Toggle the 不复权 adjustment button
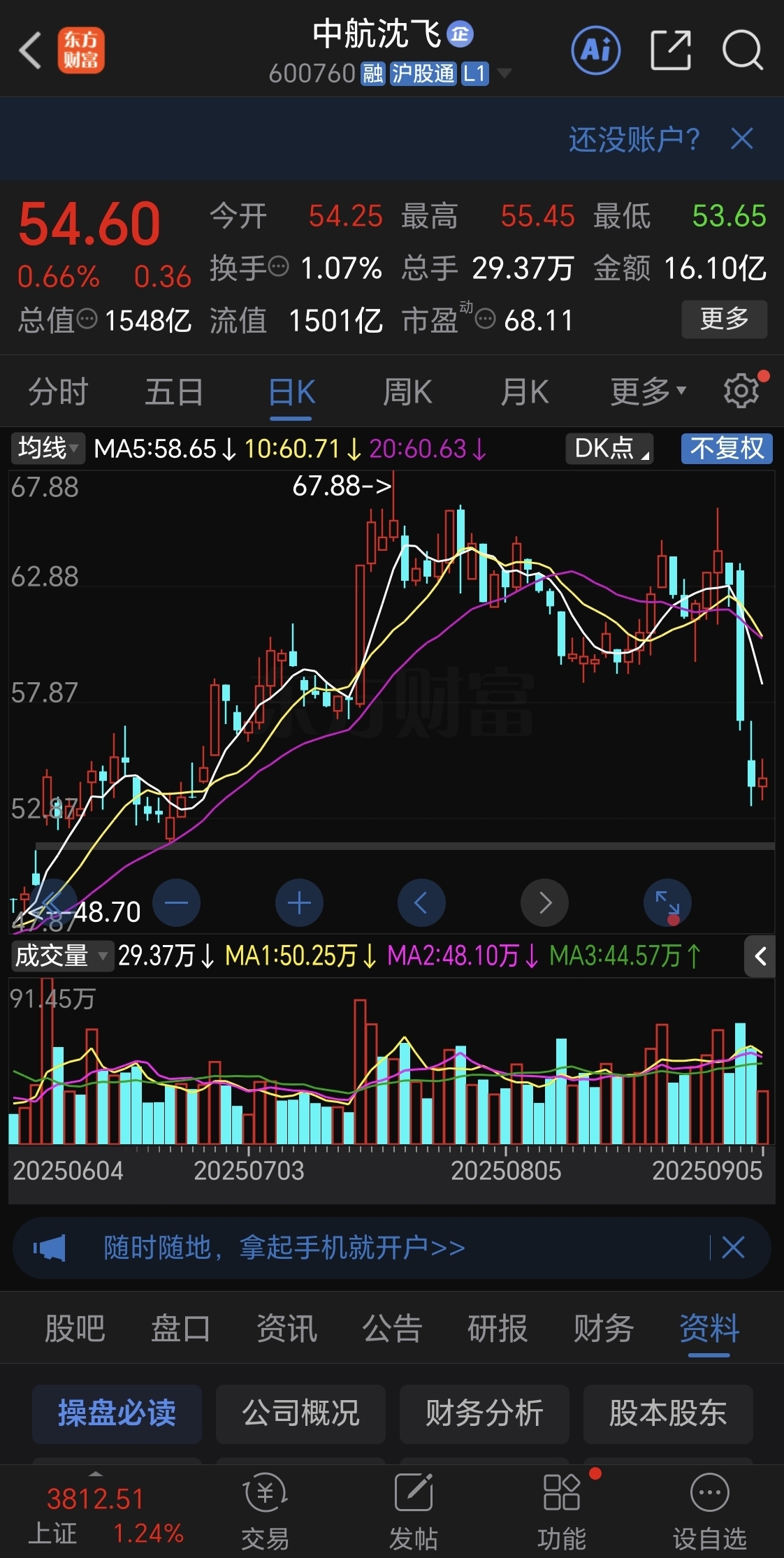 pyautogui.click(x=727, y=448)
